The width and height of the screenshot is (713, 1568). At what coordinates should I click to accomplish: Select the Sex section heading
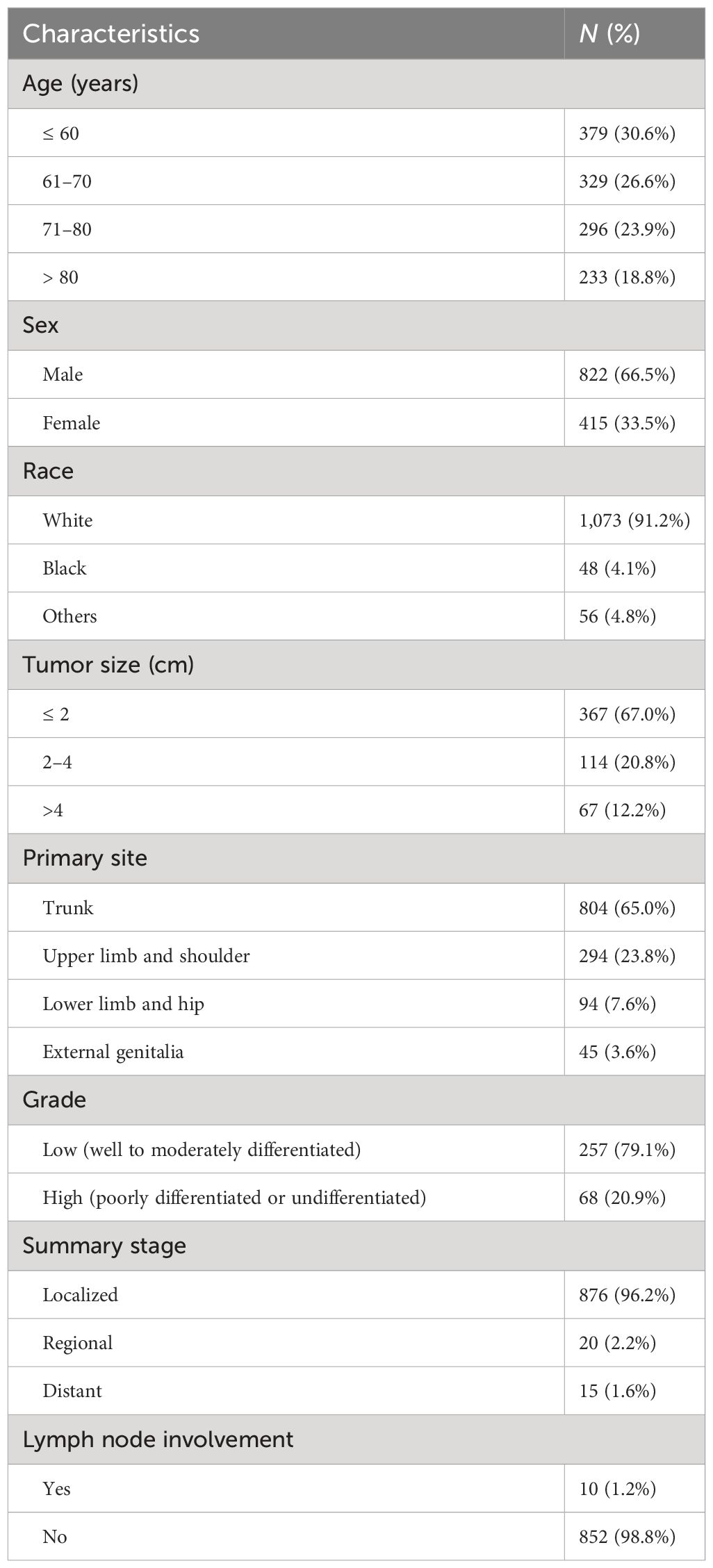tap(40, 325)
